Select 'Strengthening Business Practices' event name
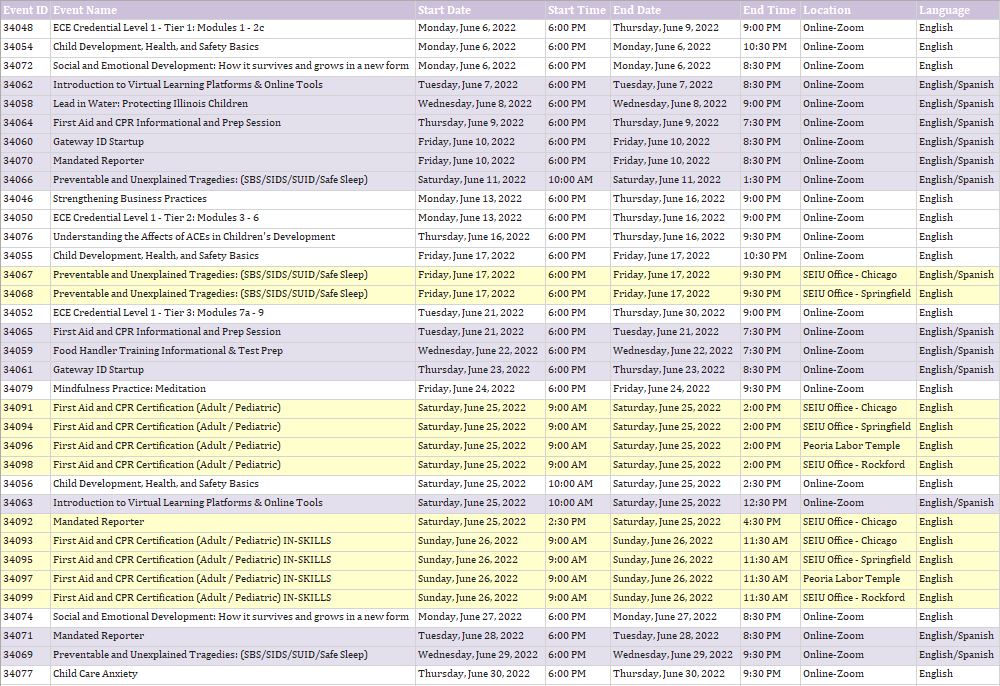Image resolution: width=1000 pixels, height=686 pixels. click(x=129, y=198)
